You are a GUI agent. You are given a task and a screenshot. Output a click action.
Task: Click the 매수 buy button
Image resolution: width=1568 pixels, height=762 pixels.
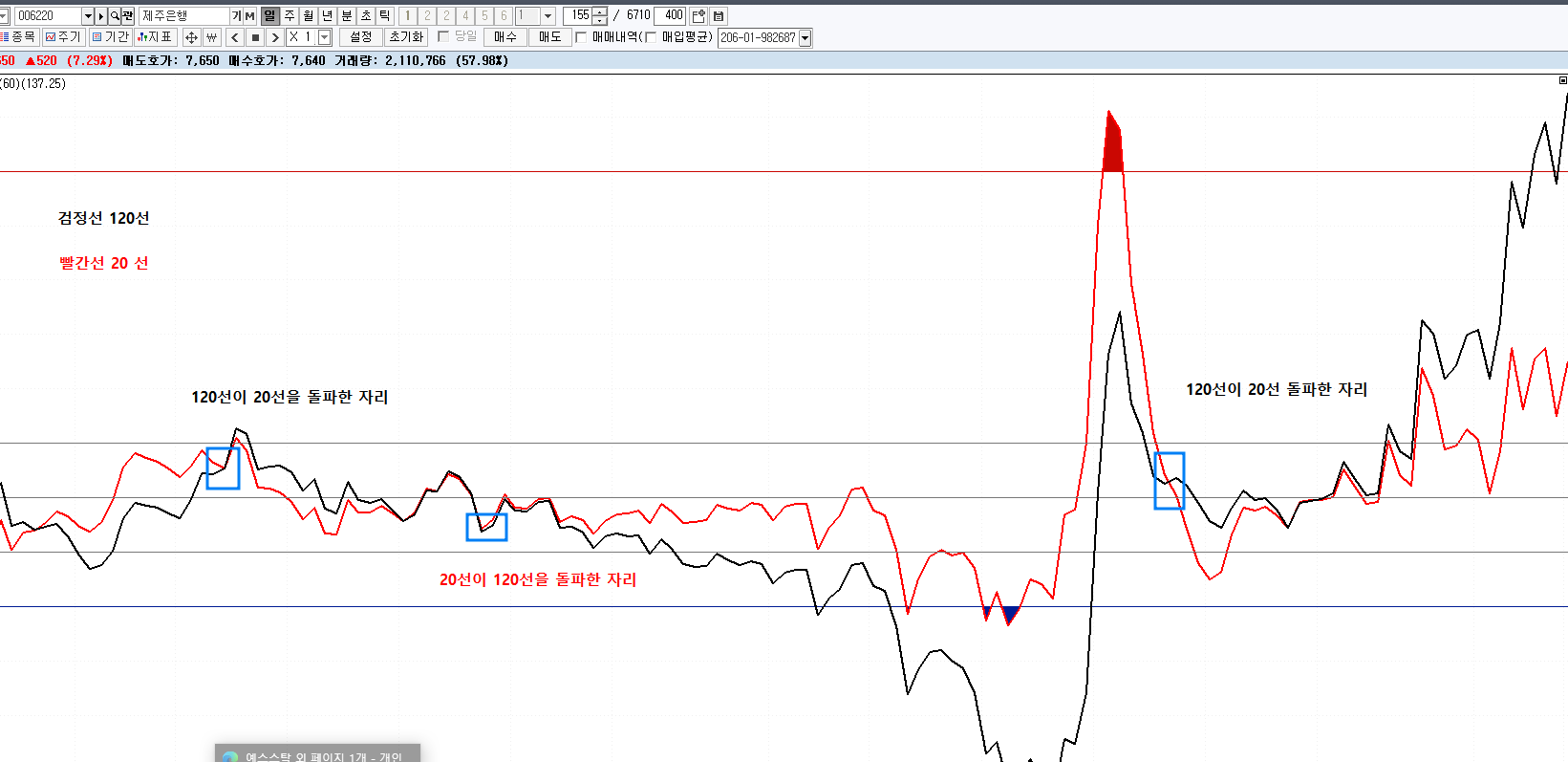tap(505, 37)
